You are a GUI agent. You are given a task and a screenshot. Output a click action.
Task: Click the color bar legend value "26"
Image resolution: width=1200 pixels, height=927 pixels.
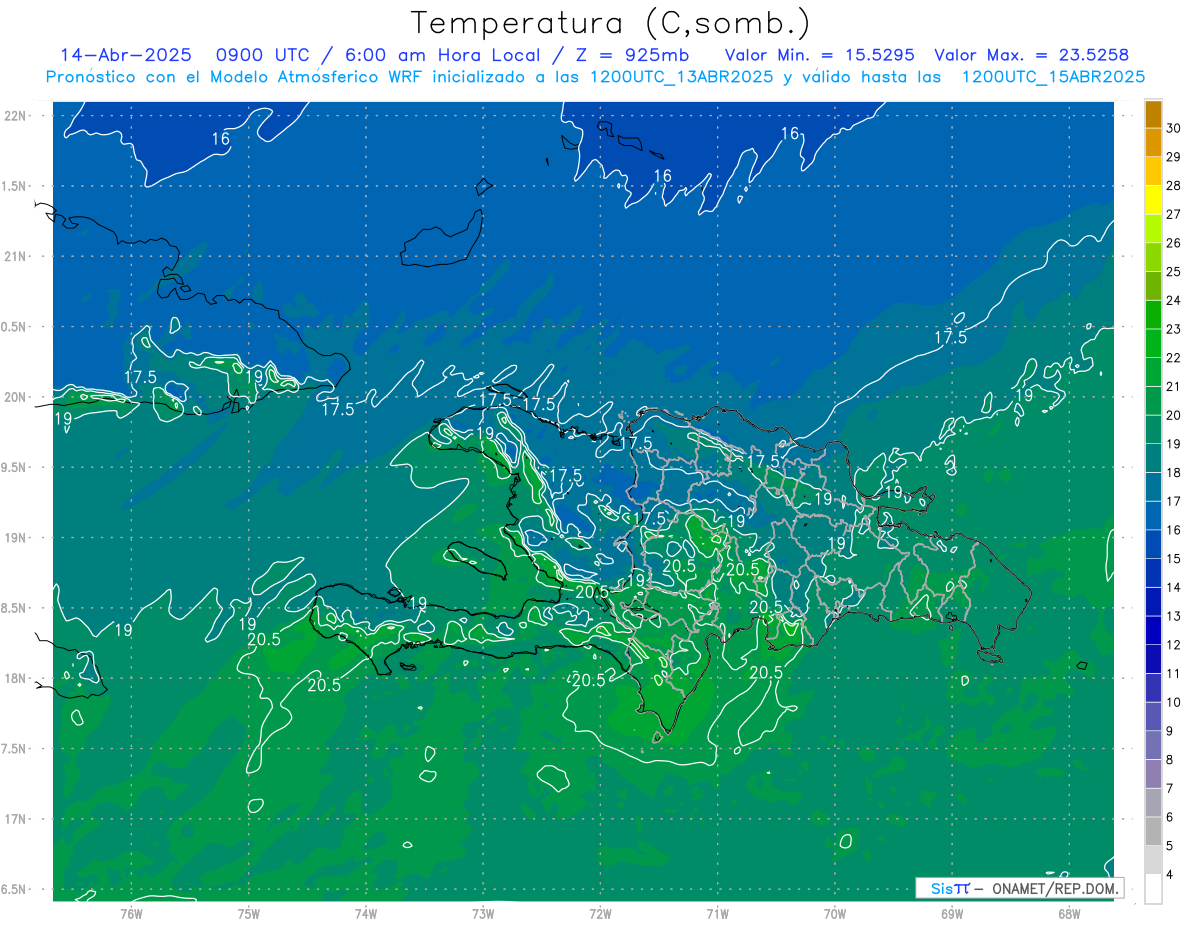(1174, 243)
